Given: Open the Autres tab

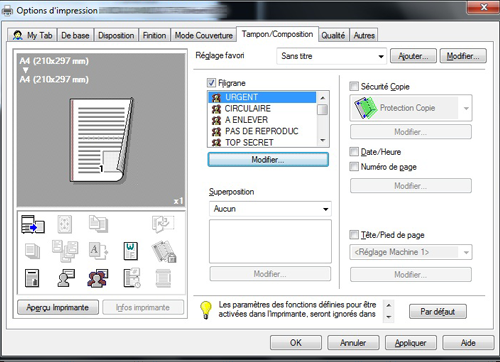Looking at the screenshot, I should [364, 35].
